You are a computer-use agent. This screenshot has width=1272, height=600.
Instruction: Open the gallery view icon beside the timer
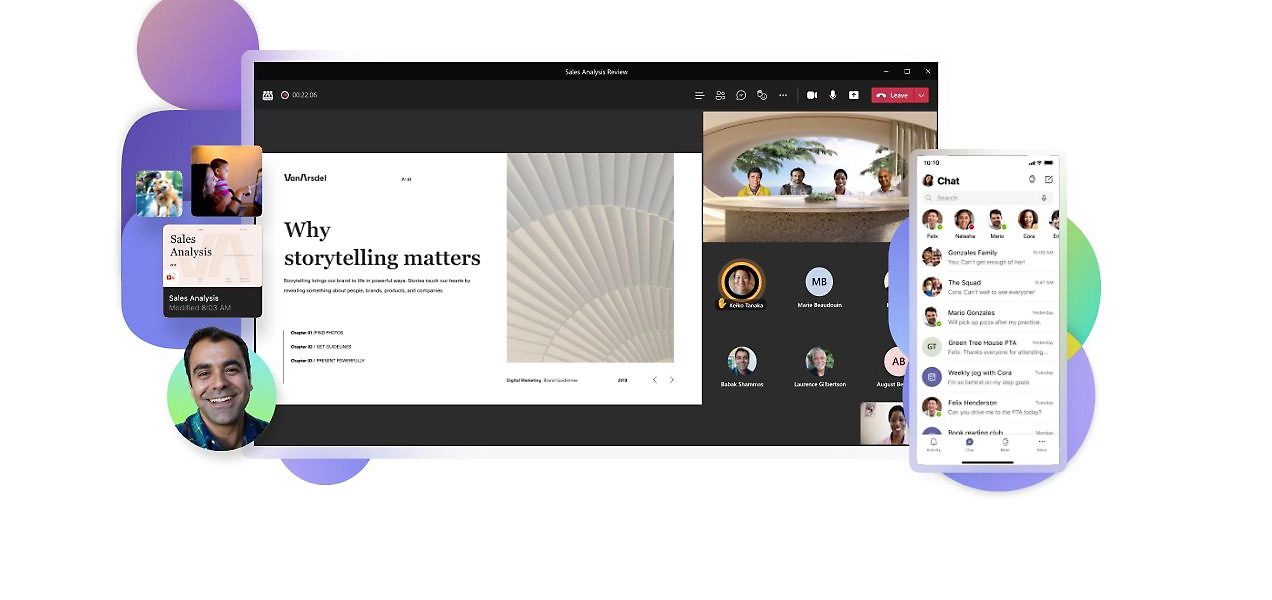tap(267, 95)
